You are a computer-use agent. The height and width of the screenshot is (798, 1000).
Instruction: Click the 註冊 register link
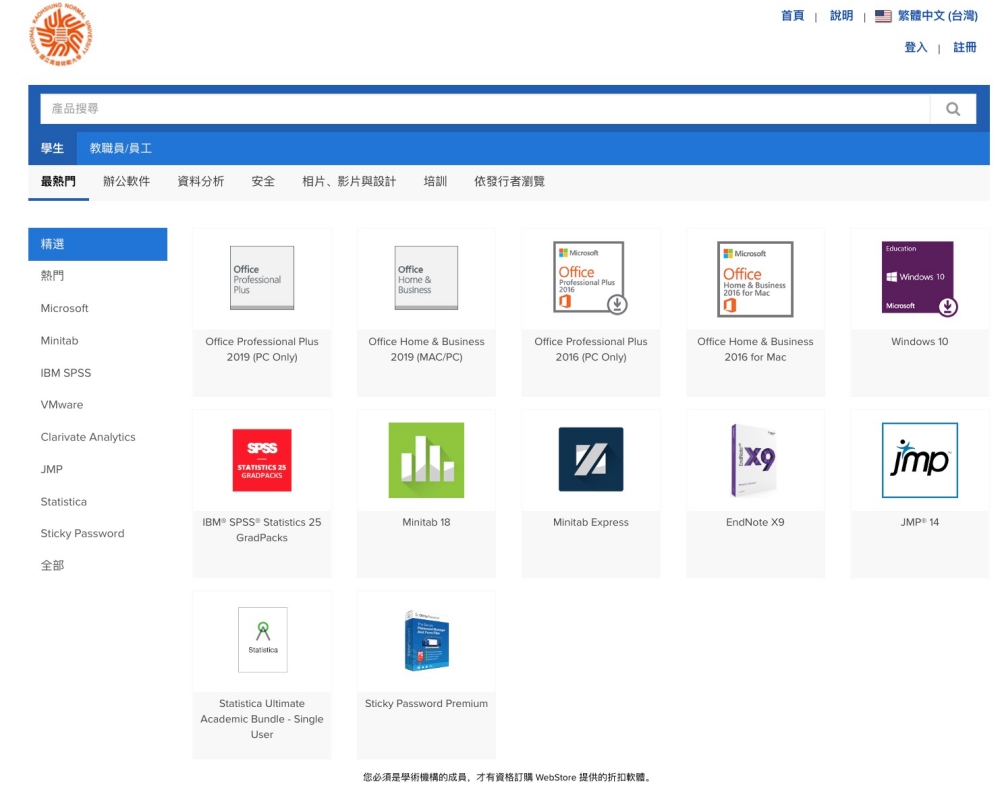(x=964, y=47)
